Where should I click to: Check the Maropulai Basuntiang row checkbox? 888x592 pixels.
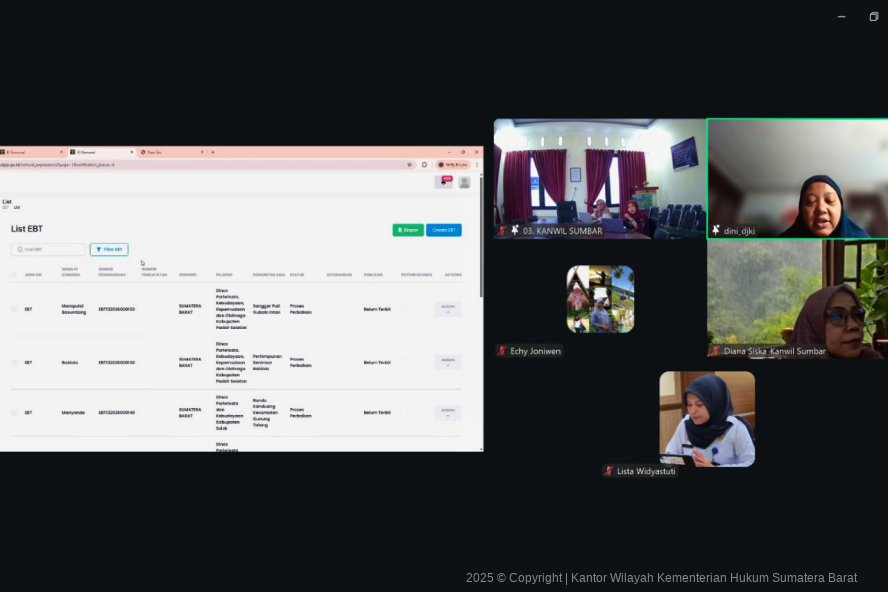(15, 309)
